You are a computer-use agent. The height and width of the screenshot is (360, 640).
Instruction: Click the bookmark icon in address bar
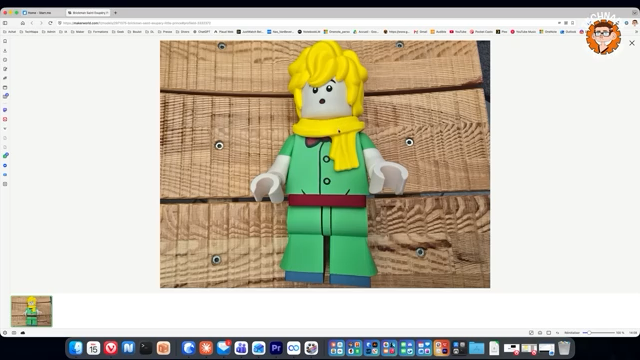click(x=572, y=23)
